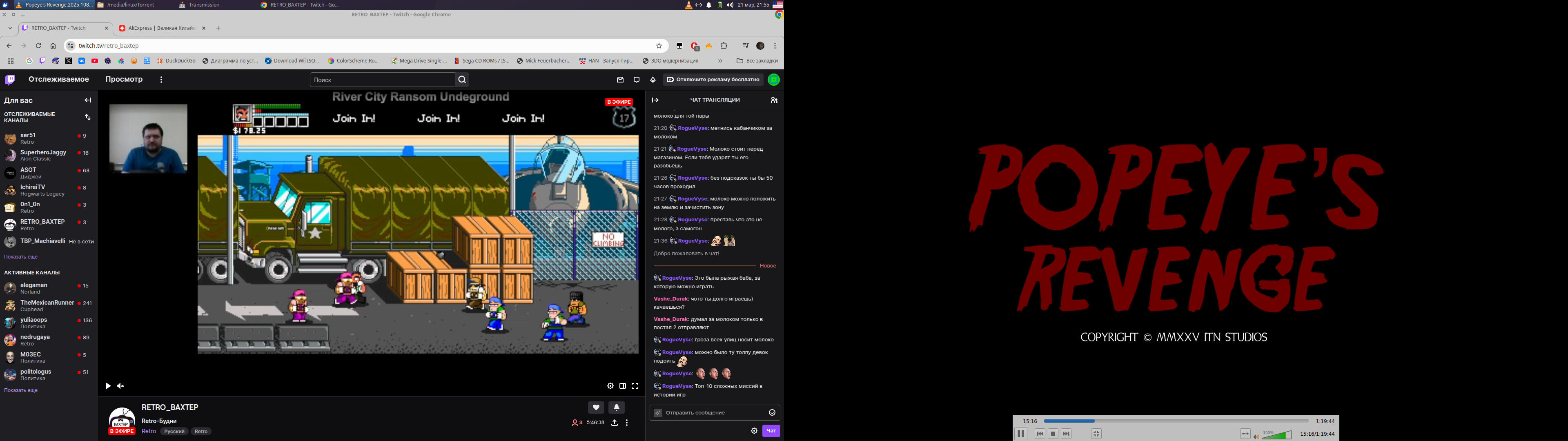Image resolution: width=1568 pixels, height=441 pixels.
Task: Open Twitch bits diamond icon
Action: pos(653,80)
